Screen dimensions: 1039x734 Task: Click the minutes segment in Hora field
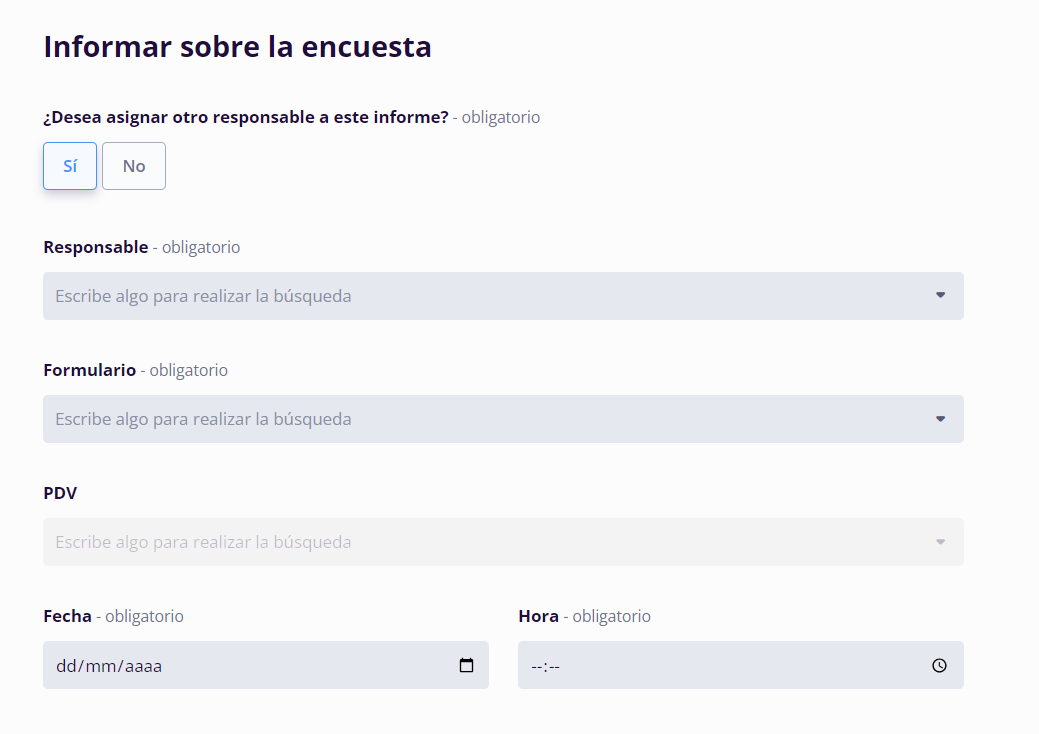pyautogui.click(x=553, y=666)
